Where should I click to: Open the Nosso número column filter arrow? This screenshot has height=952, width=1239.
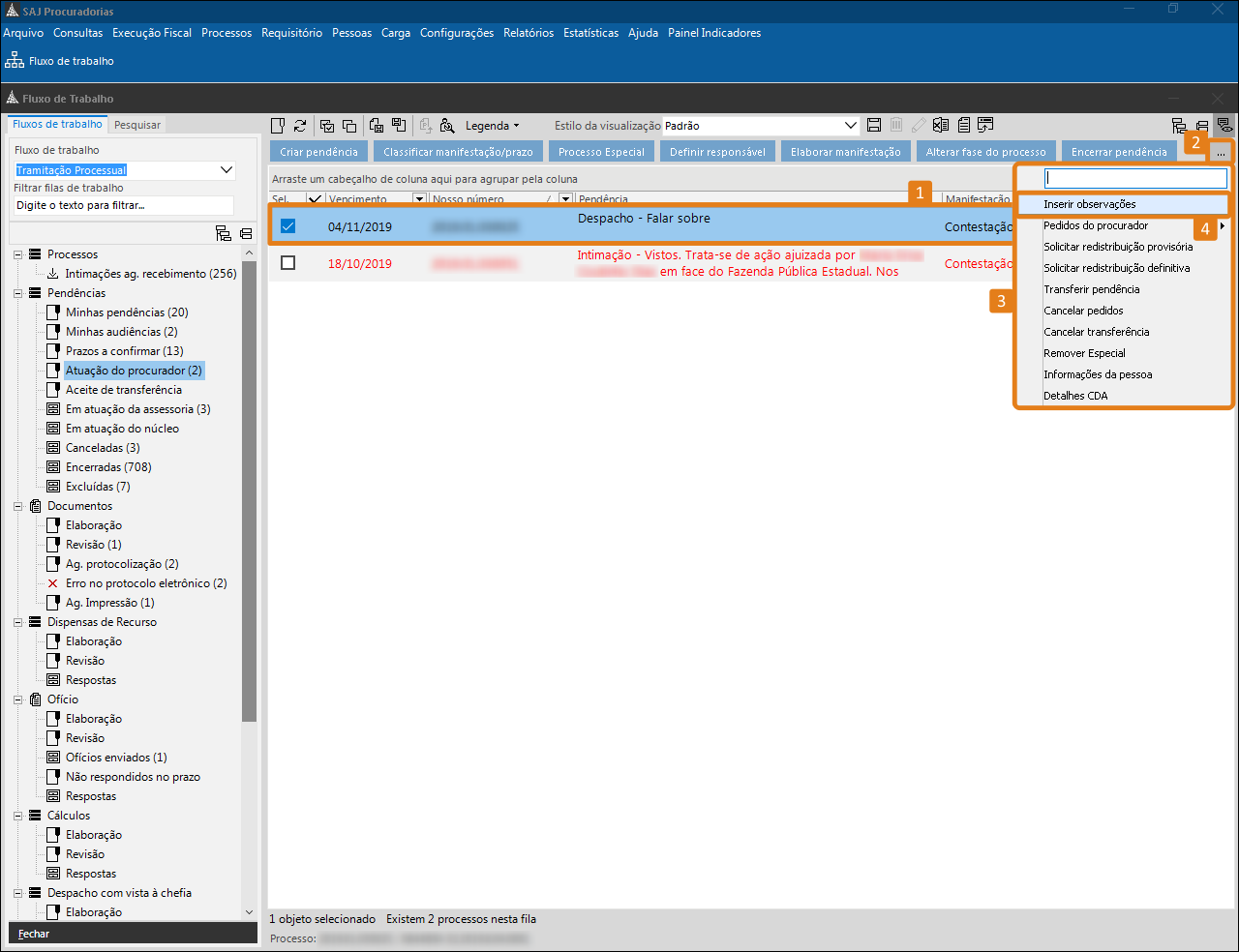tap(566, 198)
